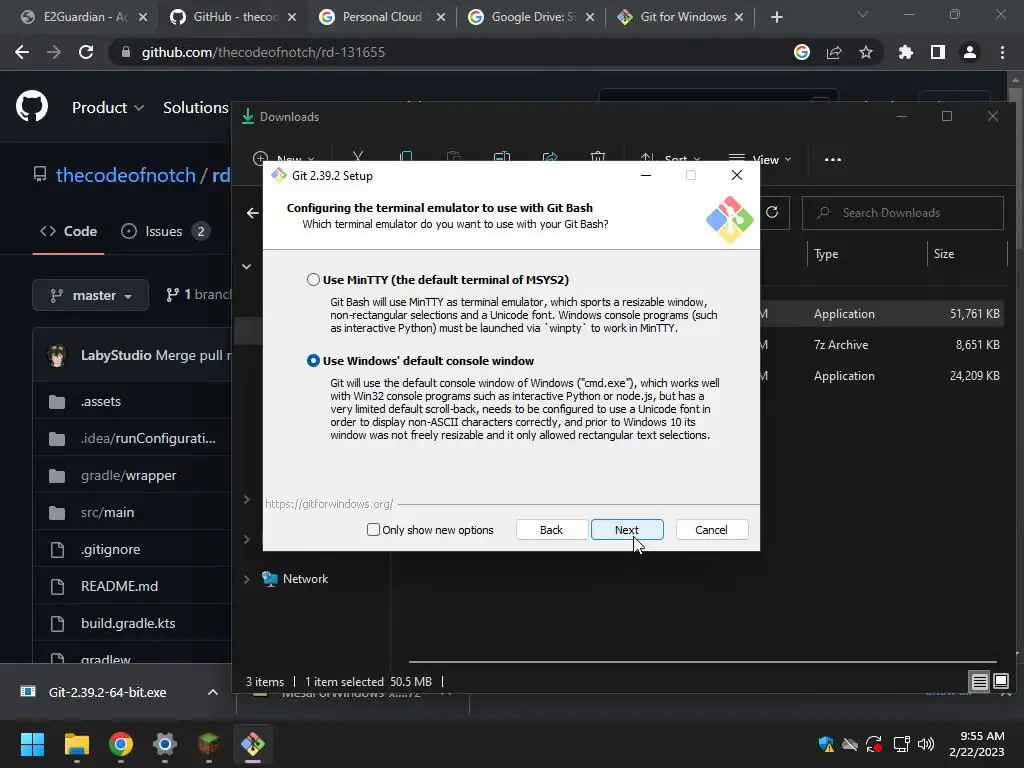This screenshot has width=1024, height=768.
Task: Open Git-2.39.2-64-bit.exe download item
Action: (107, 692)
